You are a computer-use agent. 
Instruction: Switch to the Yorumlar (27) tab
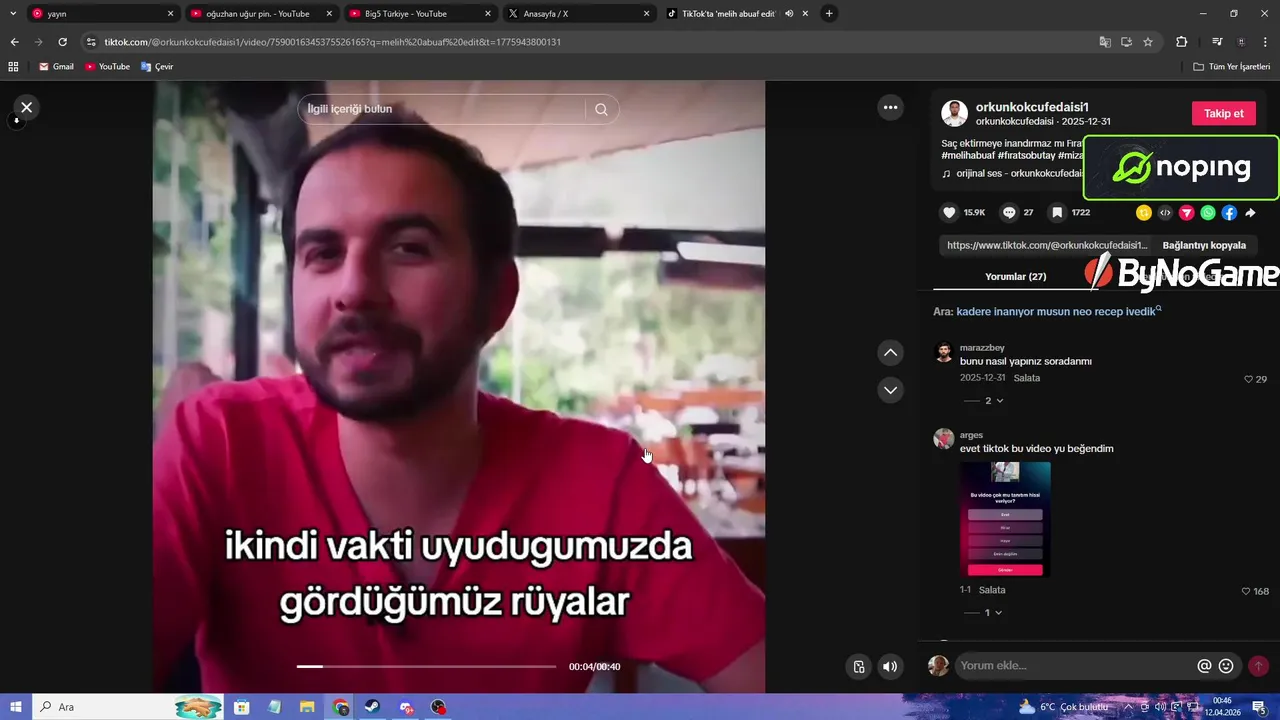point(1015,276)
